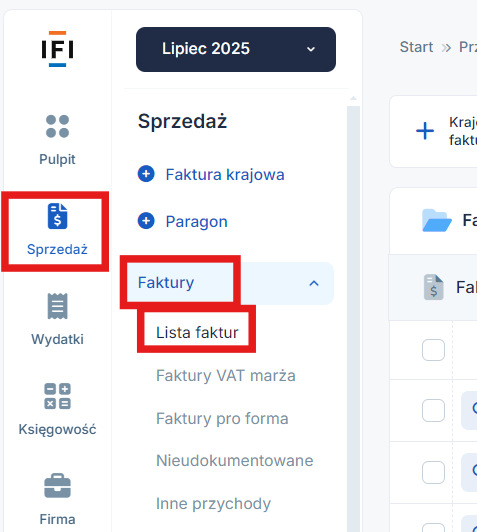Tick the second checkbox in the table
This screenshot has width=477, height=532.
pos(433,411)
